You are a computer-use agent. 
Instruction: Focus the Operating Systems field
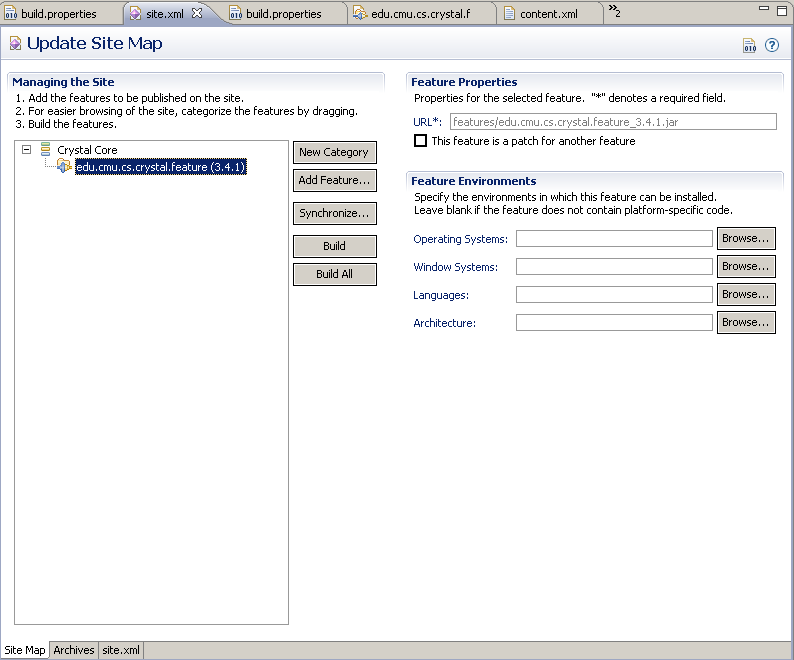[614, 239]
